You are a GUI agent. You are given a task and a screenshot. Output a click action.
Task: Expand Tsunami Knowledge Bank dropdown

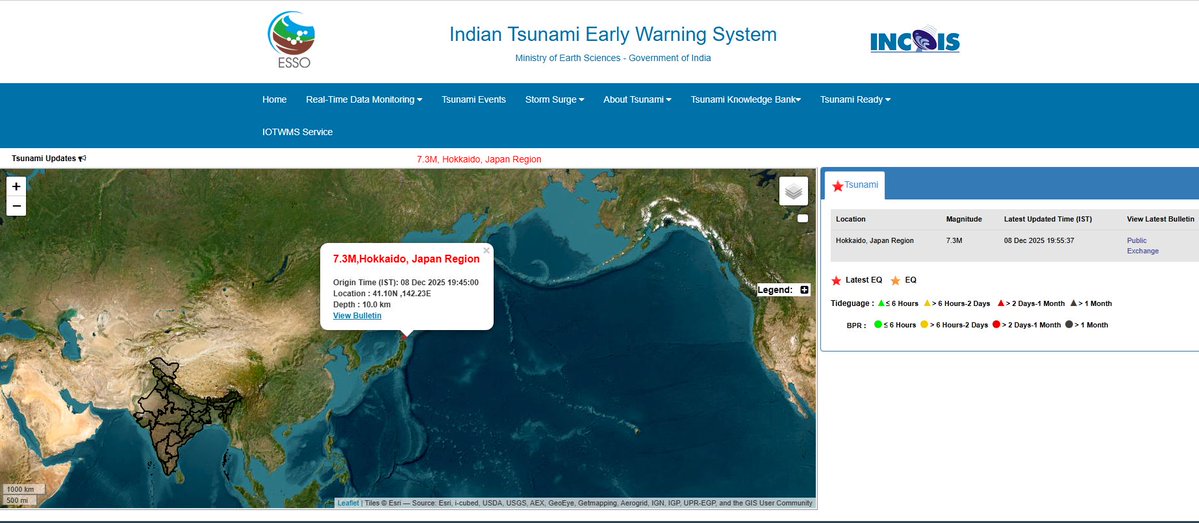[x=746, y=99]
